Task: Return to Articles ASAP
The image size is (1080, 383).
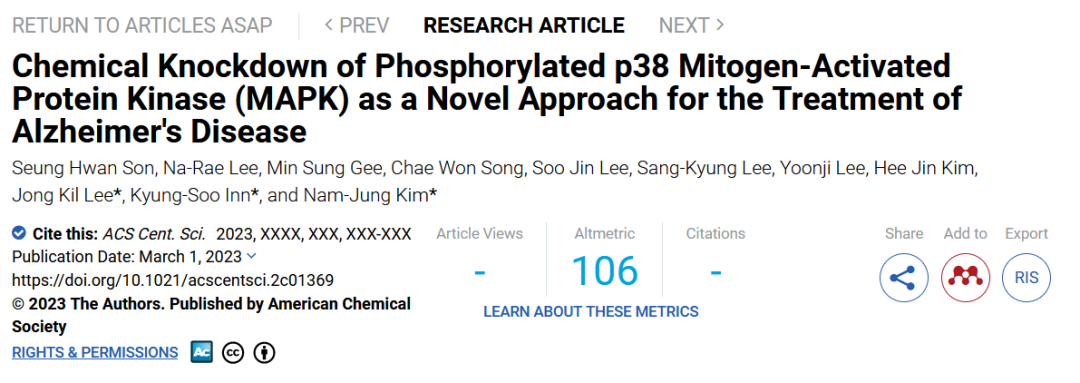Action: pyautogui.click(x=143, y=26)
